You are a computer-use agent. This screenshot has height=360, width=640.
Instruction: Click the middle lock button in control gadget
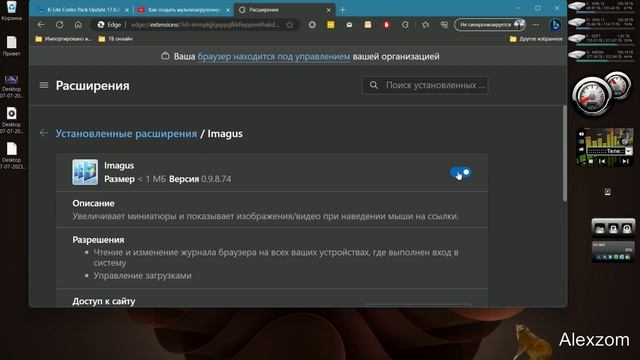pyautogui.click(x=613, y=229)
